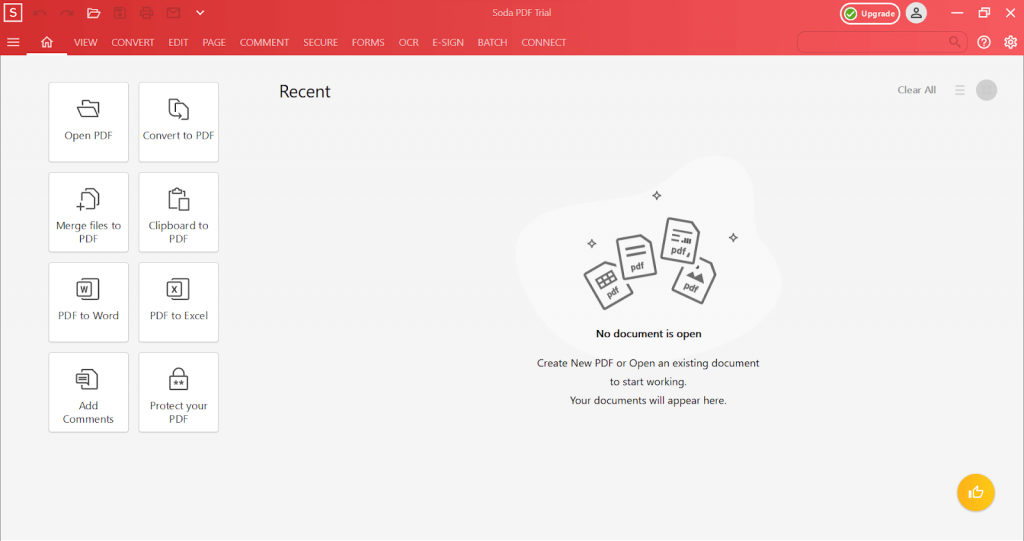Switch Recent to grid view icon
Image resolution: width=1024 pixels, height=541 pixels.
point(986,90)
